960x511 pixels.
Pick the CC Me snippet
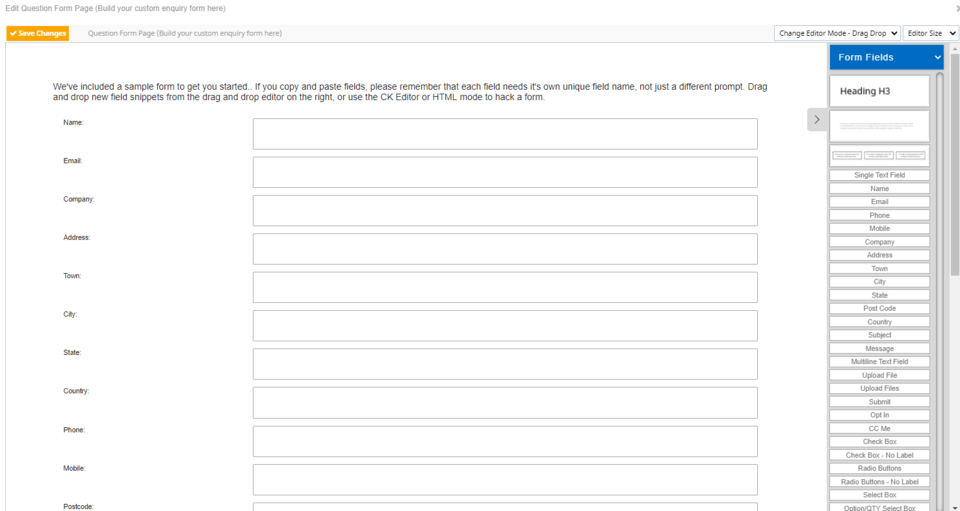[880, 428]
